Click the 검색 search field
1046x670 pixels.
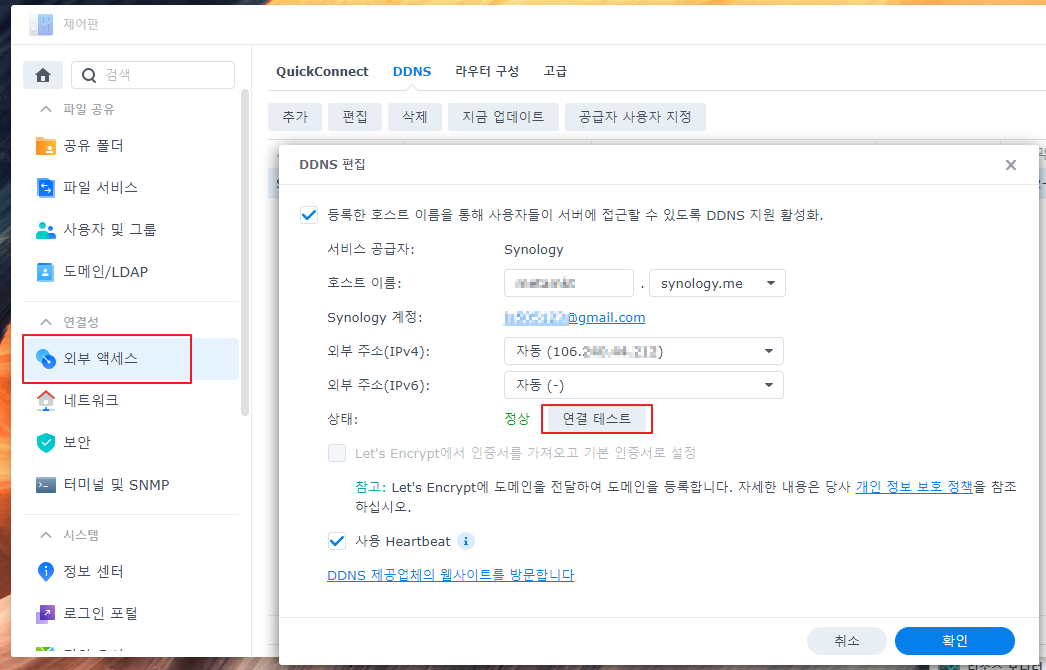point(153,75)
